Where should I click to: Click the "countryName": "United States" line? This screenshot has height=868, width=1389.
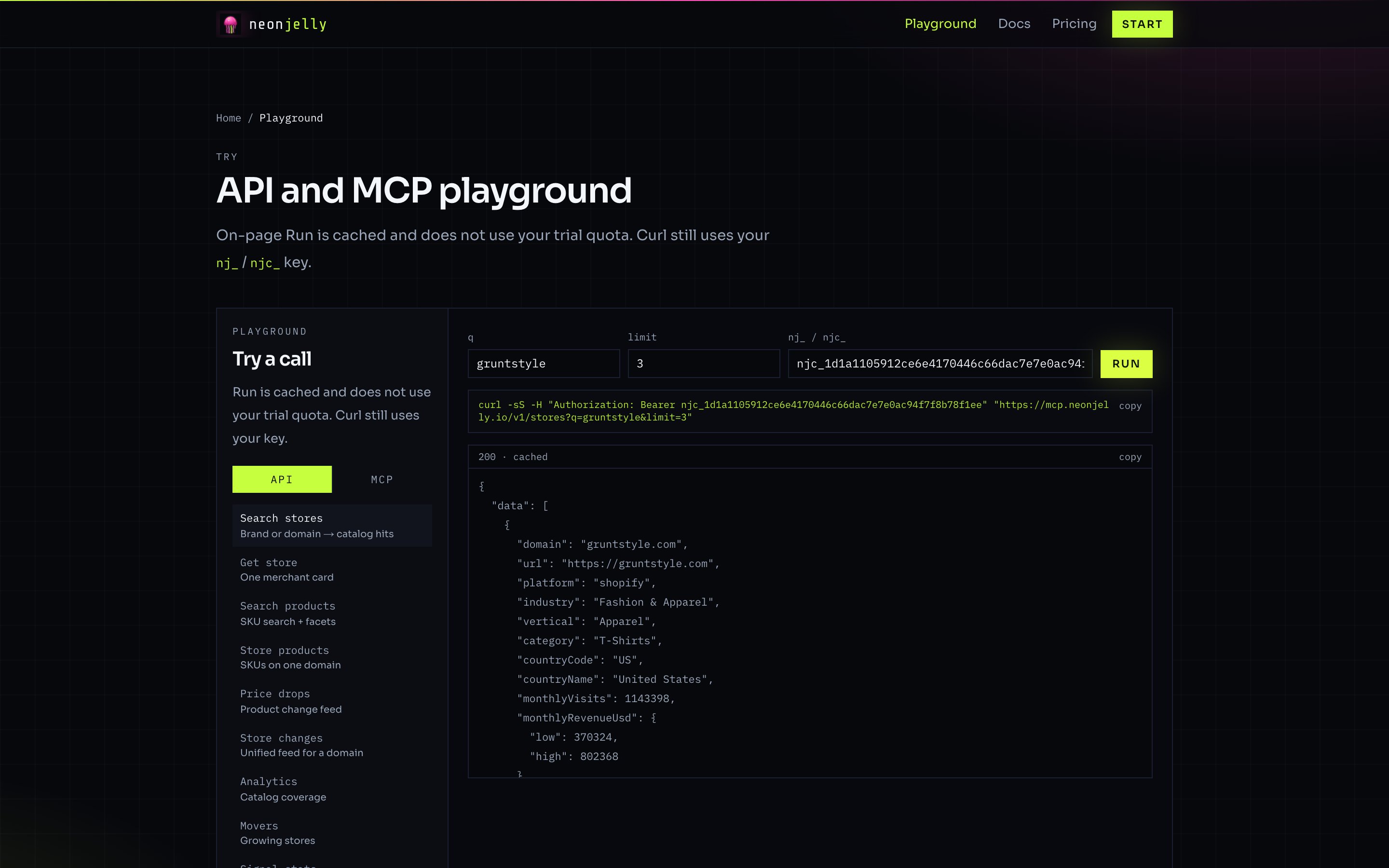[x=615, y=679]
